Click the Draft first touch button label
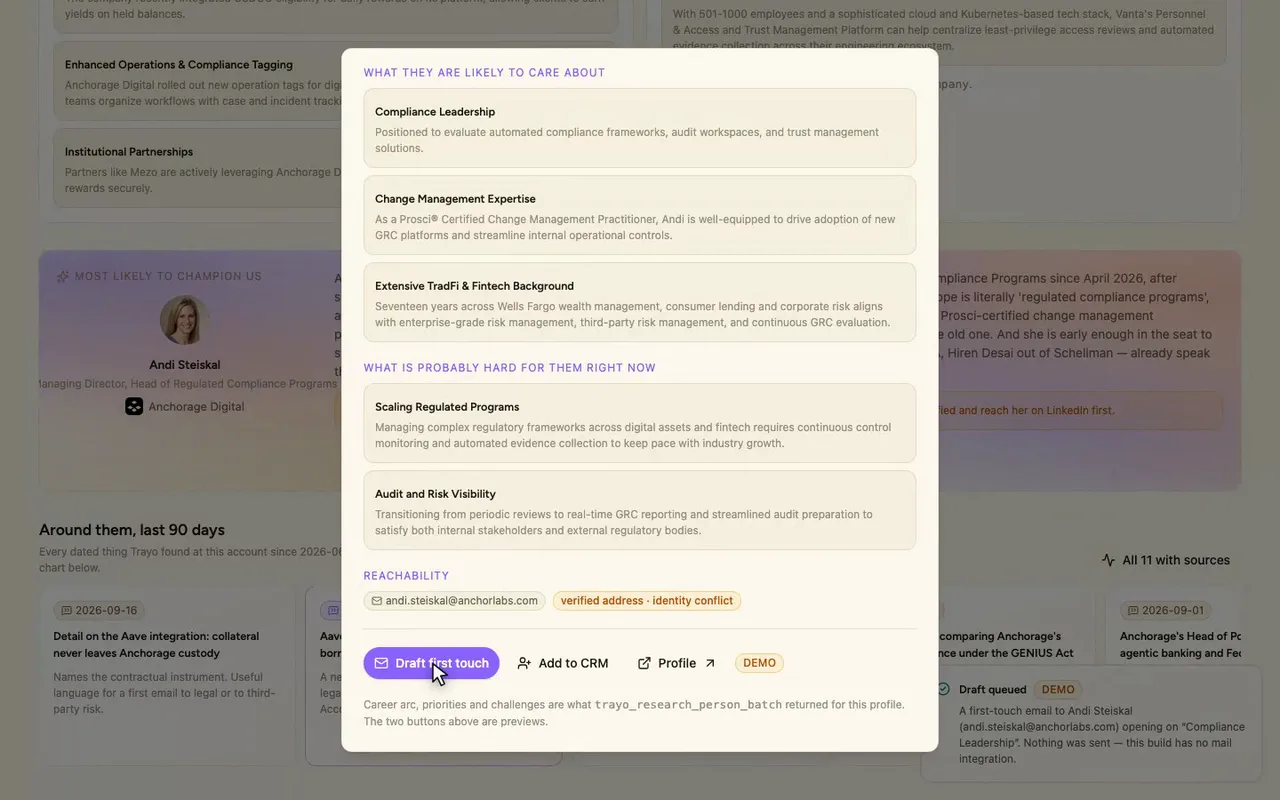This screenshot has width=1280, height=800. [442, 663]
